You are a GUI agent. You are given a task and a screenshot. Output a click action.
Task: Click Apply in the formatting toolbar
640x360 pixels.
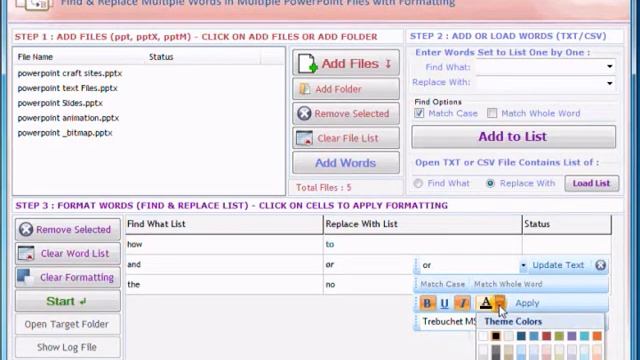[527, 303]
